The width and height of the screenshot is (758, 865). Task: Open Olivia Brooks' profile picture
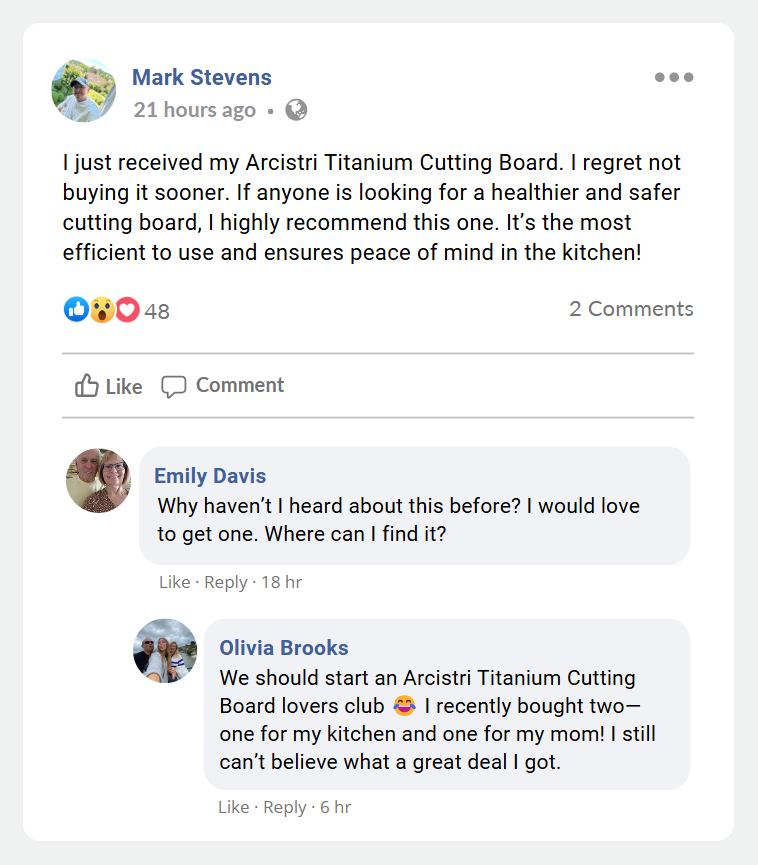(165, 651)
